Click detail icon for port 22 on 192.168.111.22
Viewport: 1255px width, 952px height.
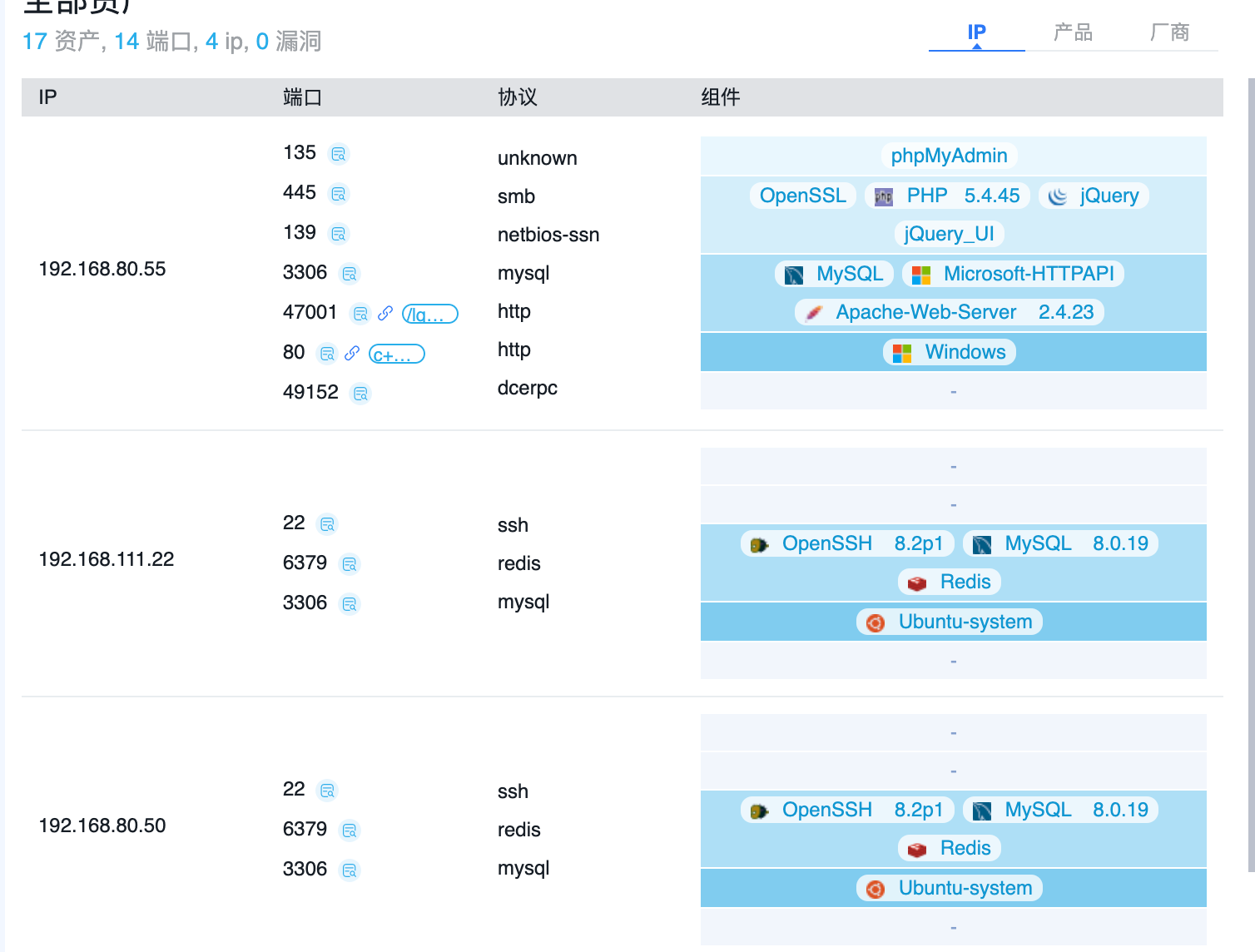327,524
